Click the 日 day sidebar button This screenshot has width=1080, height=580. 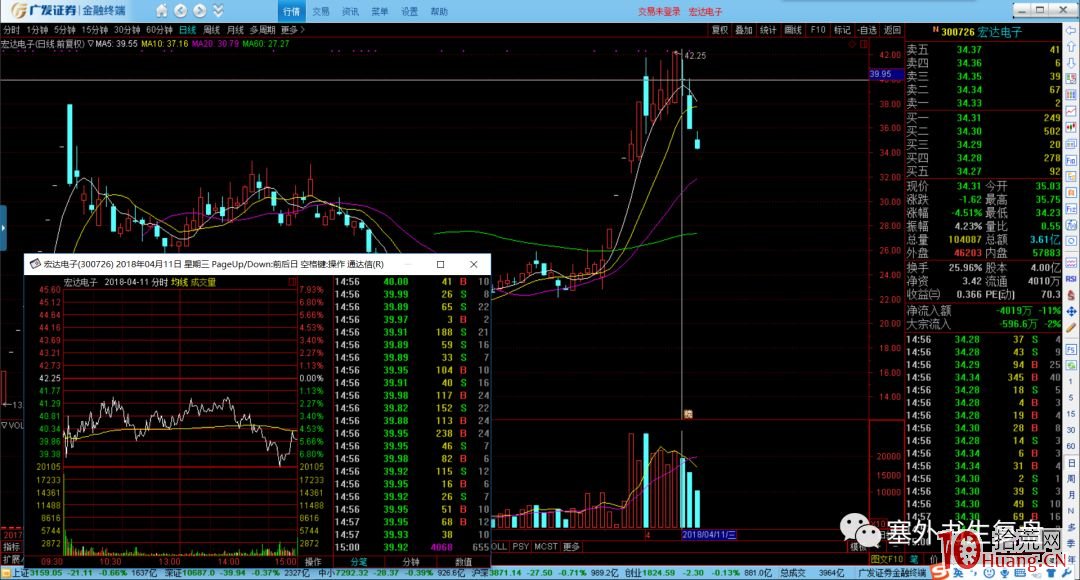(1072, 463)
